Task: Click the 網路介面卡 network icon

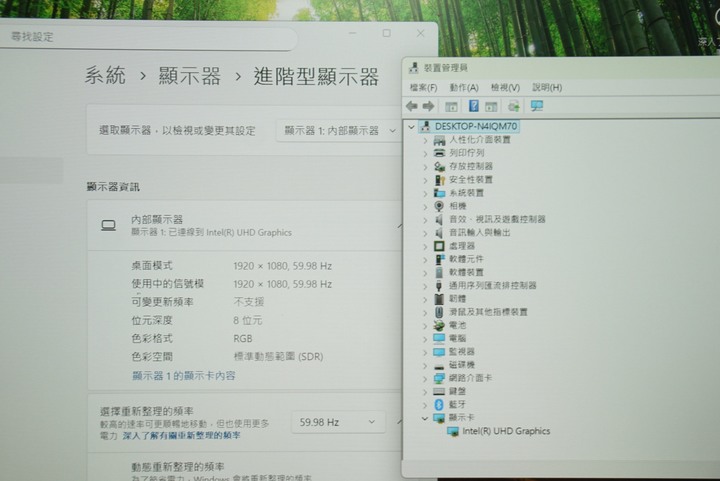Action: coord(439,378)
